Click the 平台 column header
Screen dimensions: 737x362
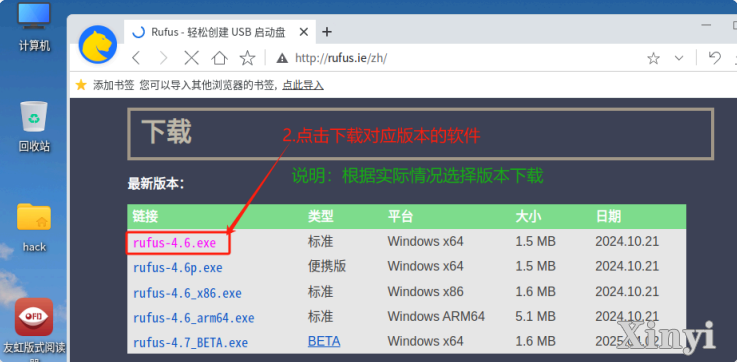[x=400, y=216]
